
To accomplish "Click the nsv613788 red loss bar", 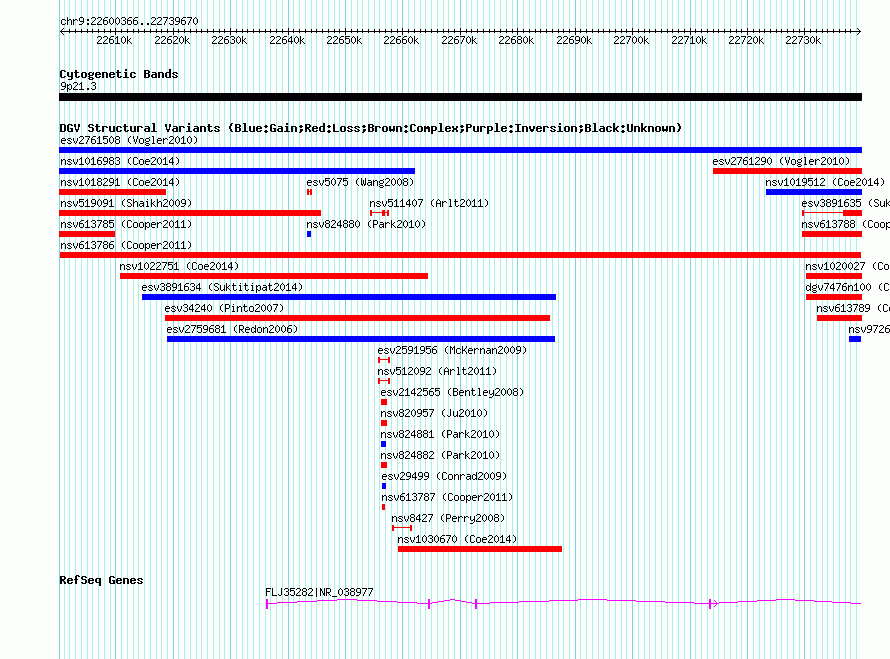I will coord(832,234).
